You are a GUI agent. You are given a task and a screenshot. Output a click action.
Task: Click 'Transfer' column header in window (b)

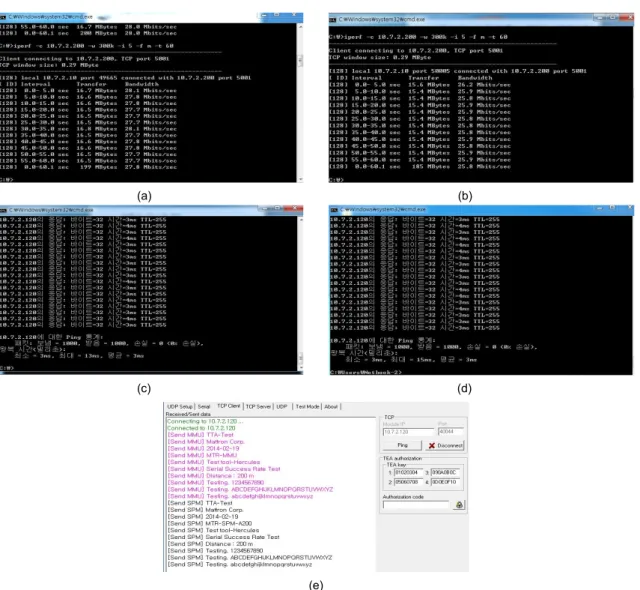coord(423,78)
